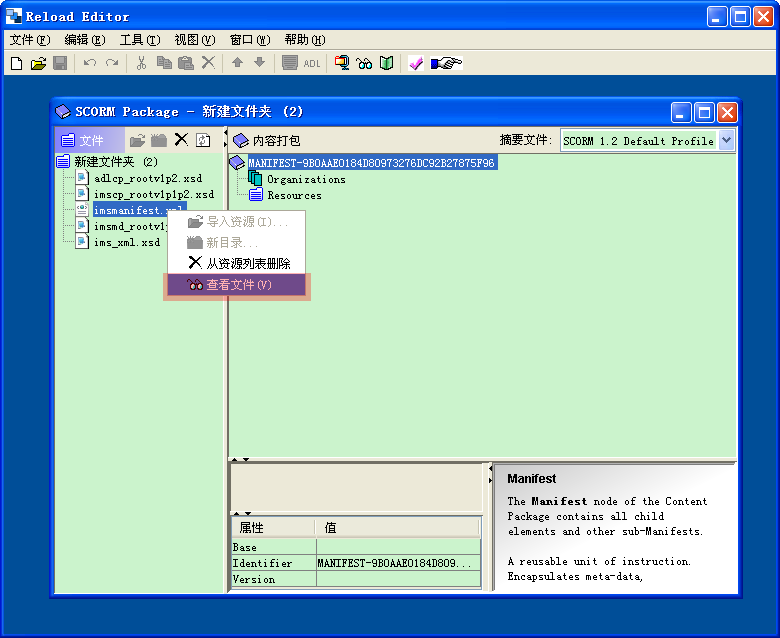Click the Identifier attribute name cell

[274, 563]
